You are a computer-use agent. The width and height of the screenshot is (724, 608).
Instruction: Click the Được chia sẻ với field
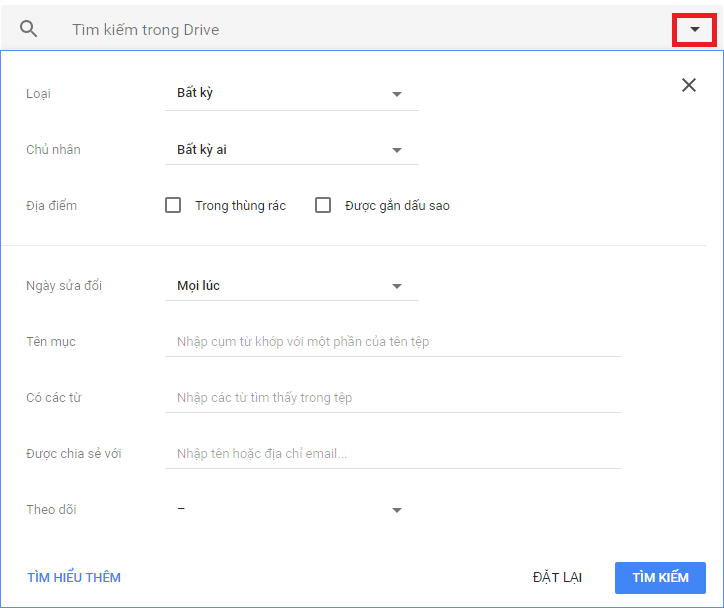pyautogui.click(x=392, y=454)
